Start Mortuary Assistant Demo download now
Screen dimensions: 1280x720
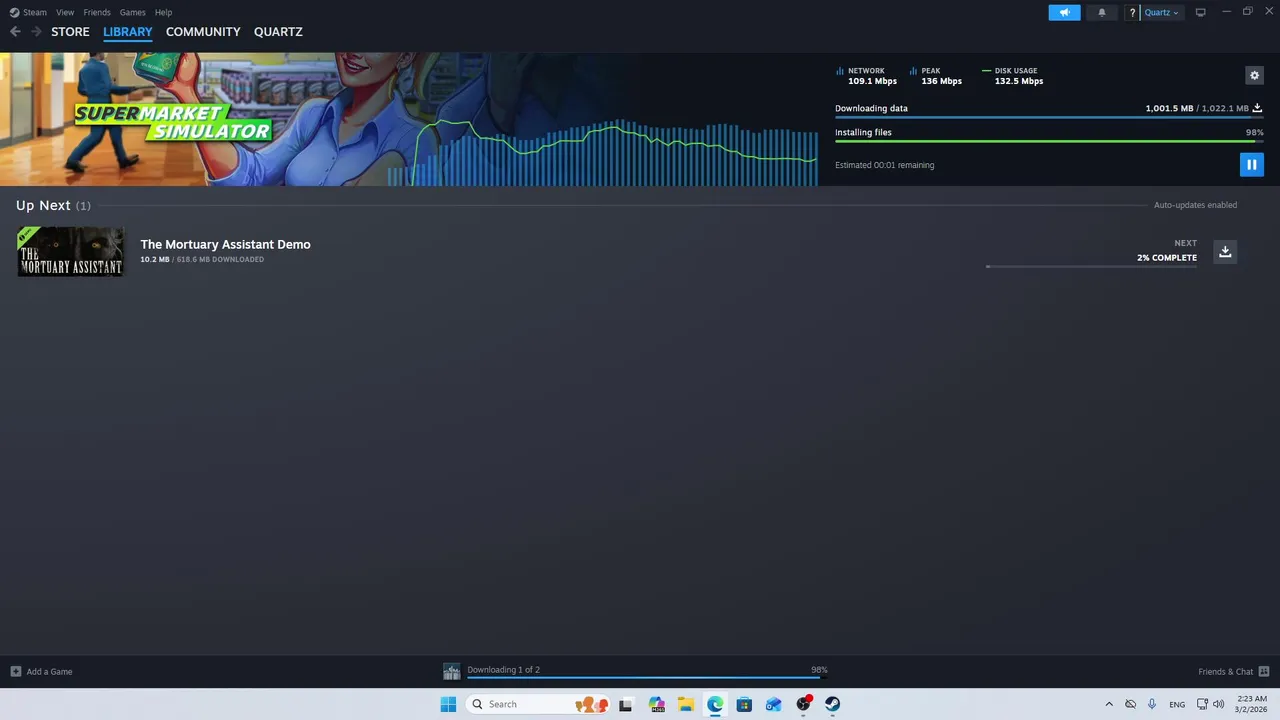1225,251
